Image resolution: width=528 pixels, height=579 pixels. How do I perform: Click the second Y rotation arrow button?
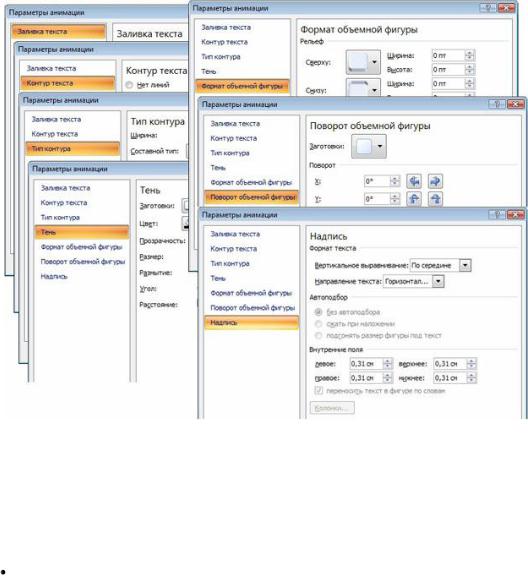click(x=435, y=199)
